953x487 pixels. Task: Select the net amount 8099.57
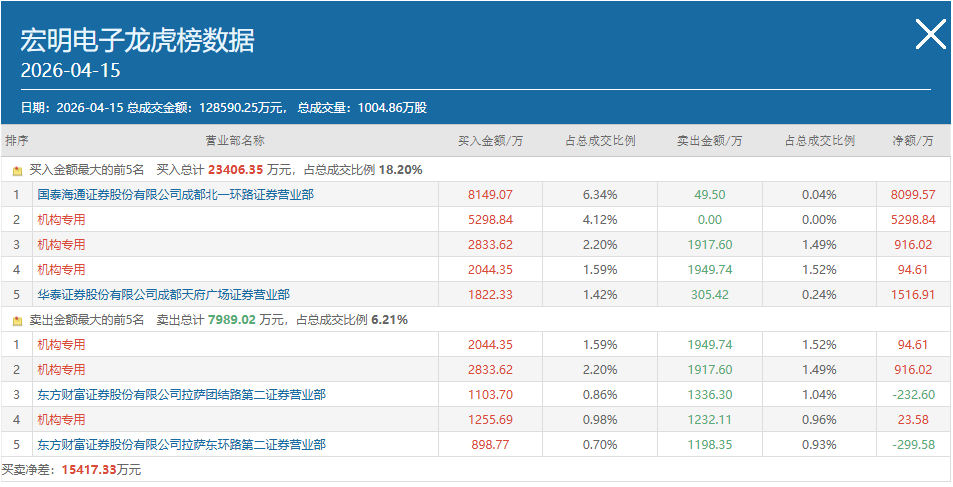click(913, 195)
